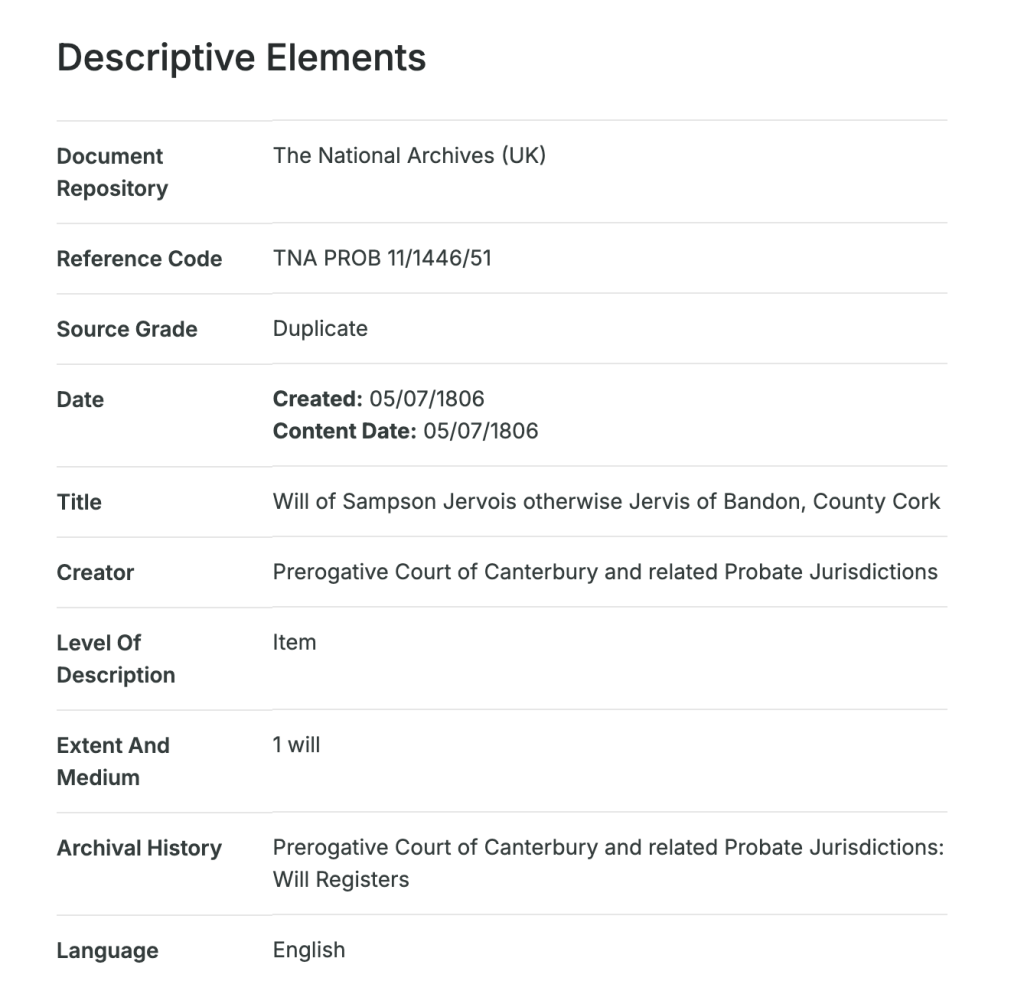Select The National Archives (UK) value

[x=409, y=156]
